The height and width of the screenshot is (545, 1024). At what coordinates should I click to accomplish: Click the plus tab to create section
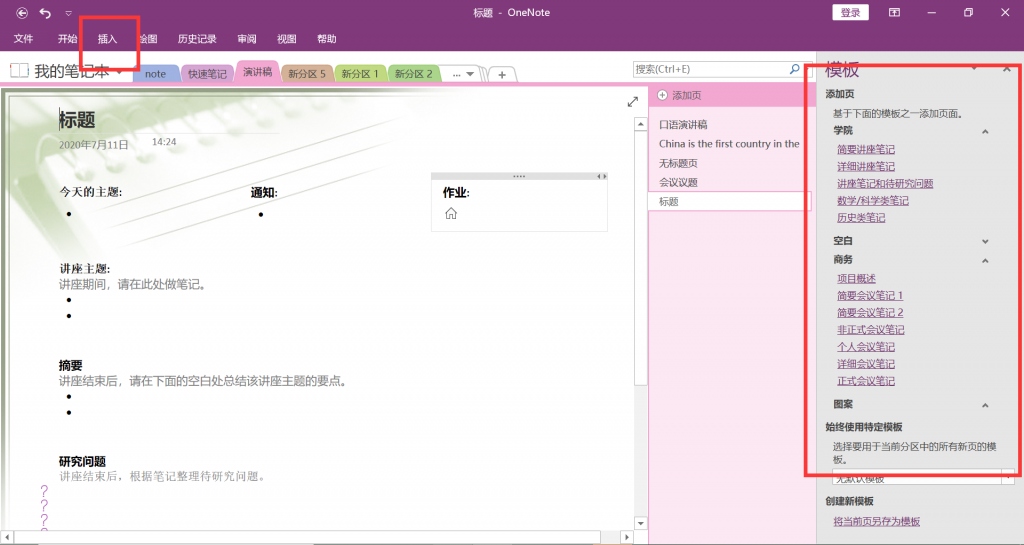(x=502, y=74)
